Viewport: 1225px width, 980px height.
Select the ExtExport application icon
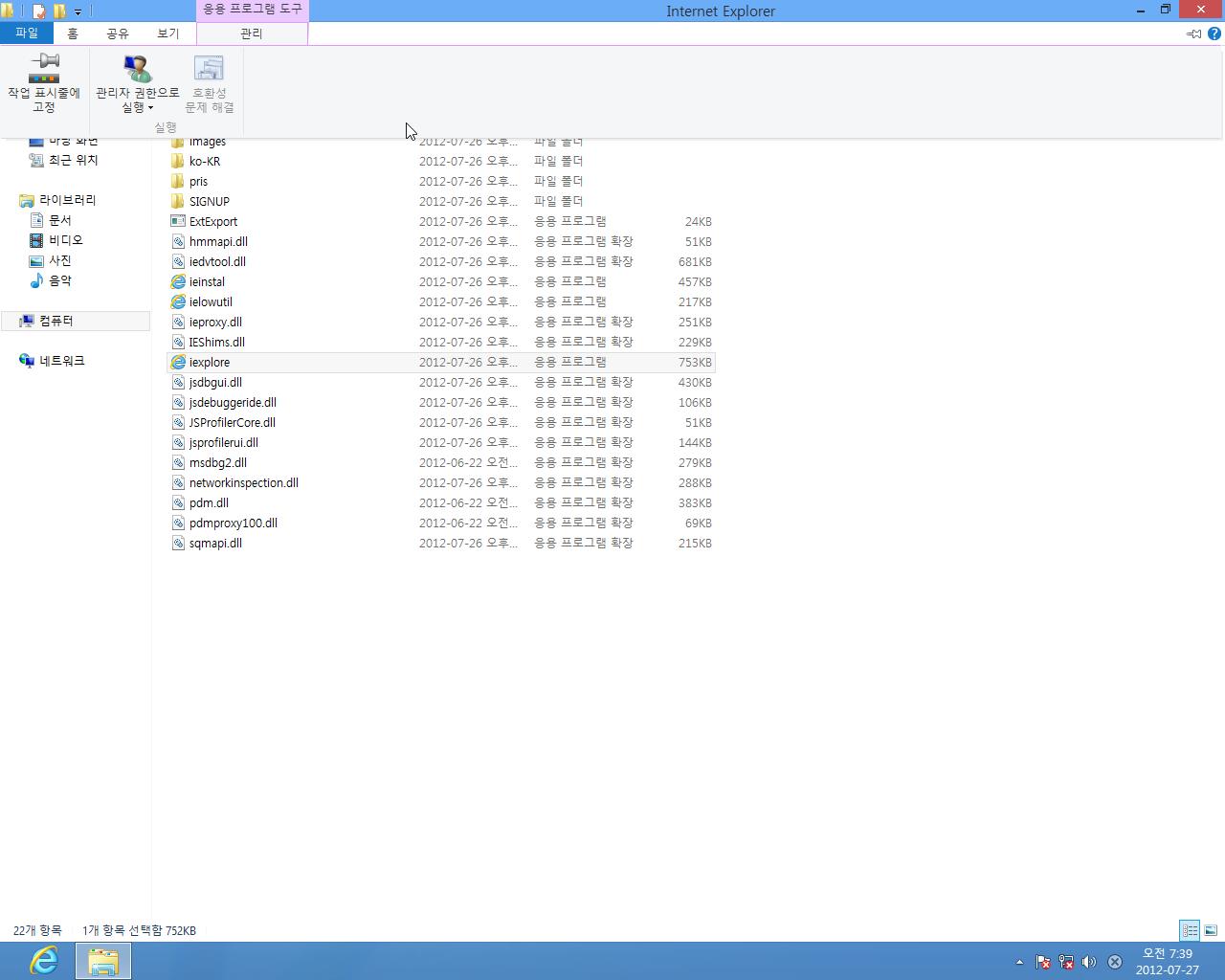[178, 221]
